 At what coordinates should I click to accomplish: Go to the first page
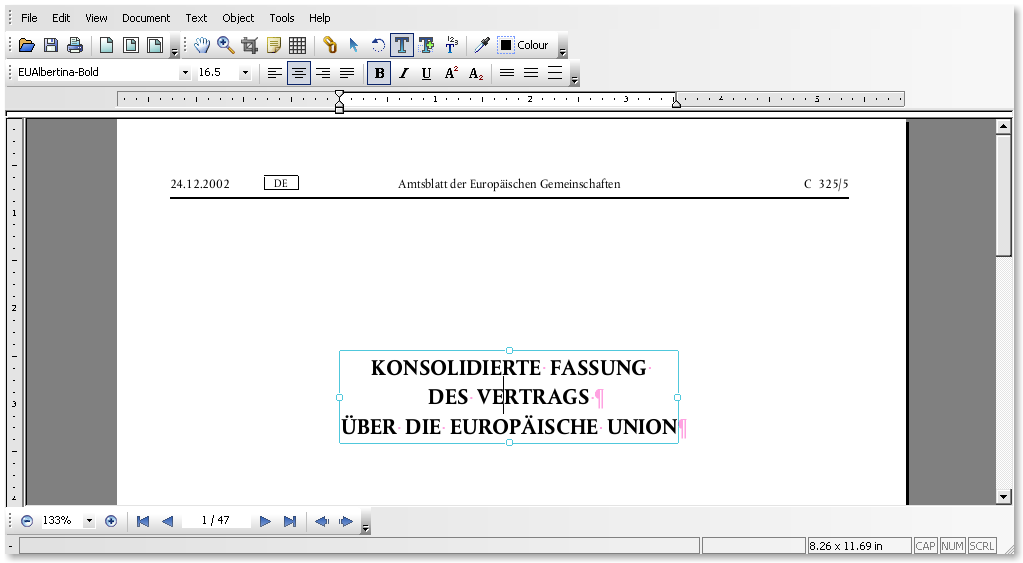click(143, 521)
